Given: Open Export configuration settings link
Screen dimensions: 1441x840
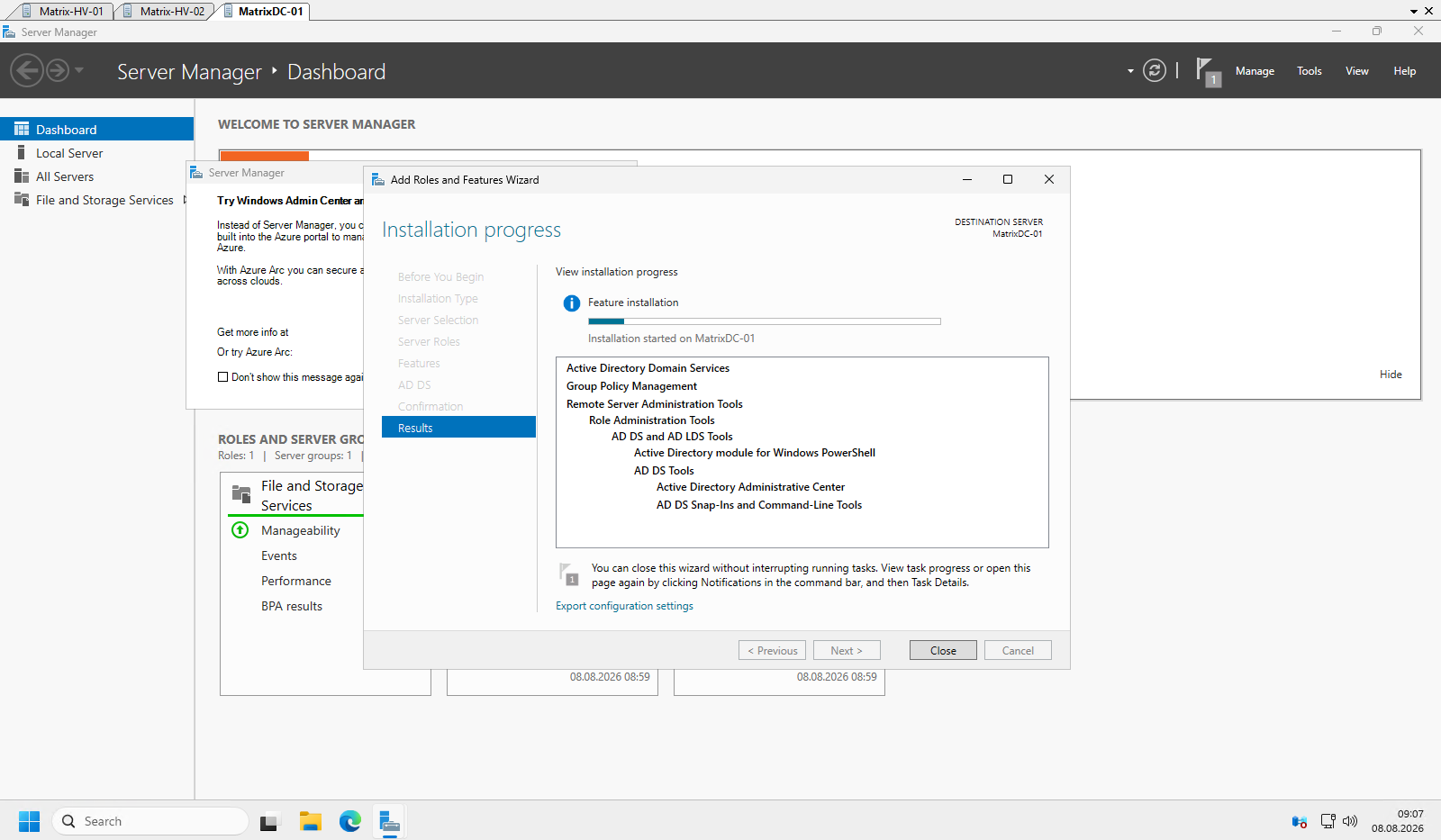Looking at the screenshot, I should [x=624, y=606].
